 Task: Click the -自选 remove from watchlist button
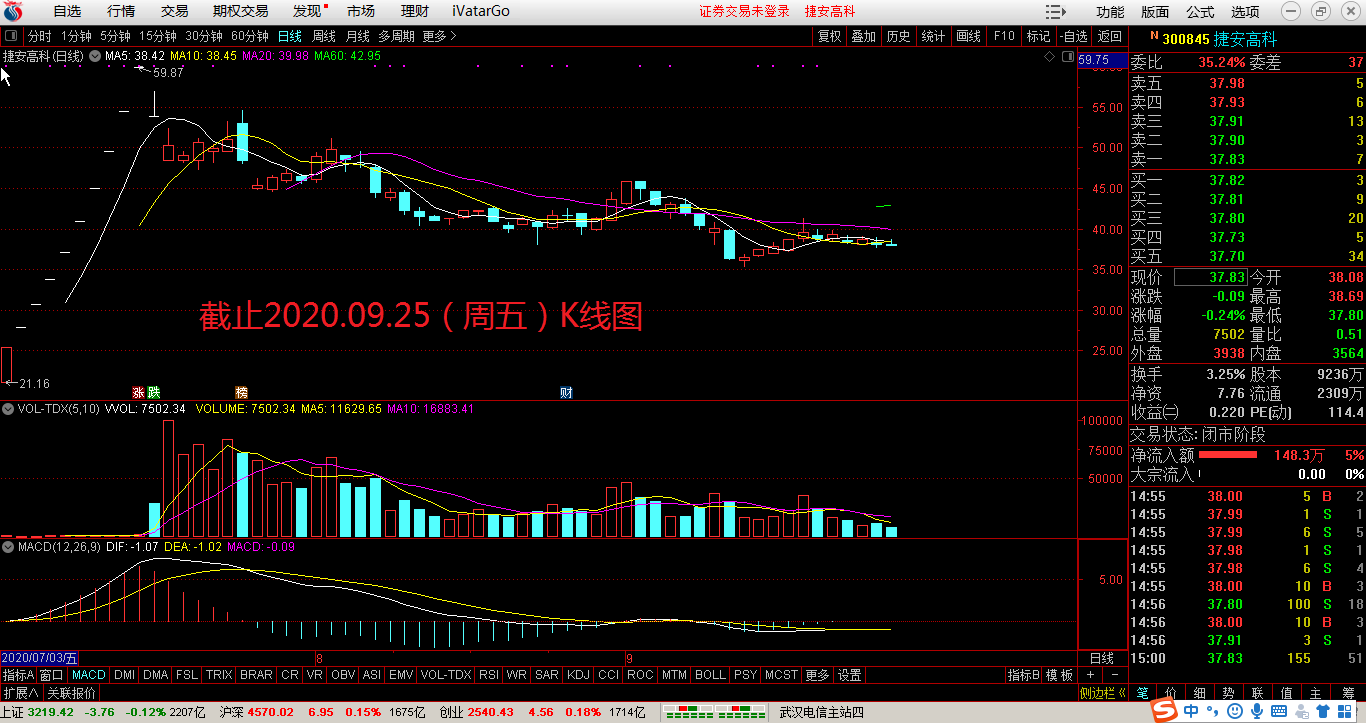point(1074,36)
